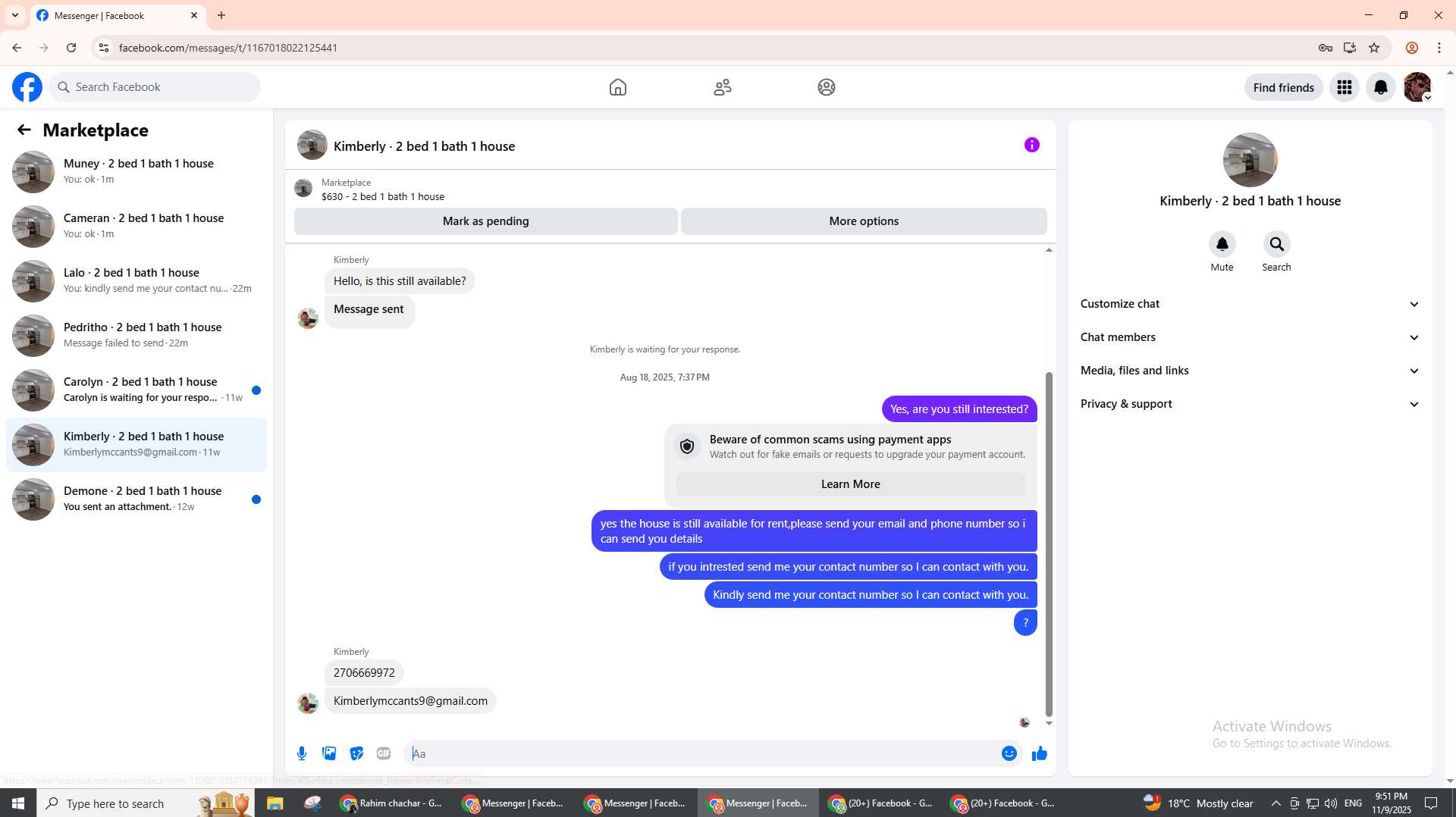Click the Windows taskbar search box

[x=146, y=803]
